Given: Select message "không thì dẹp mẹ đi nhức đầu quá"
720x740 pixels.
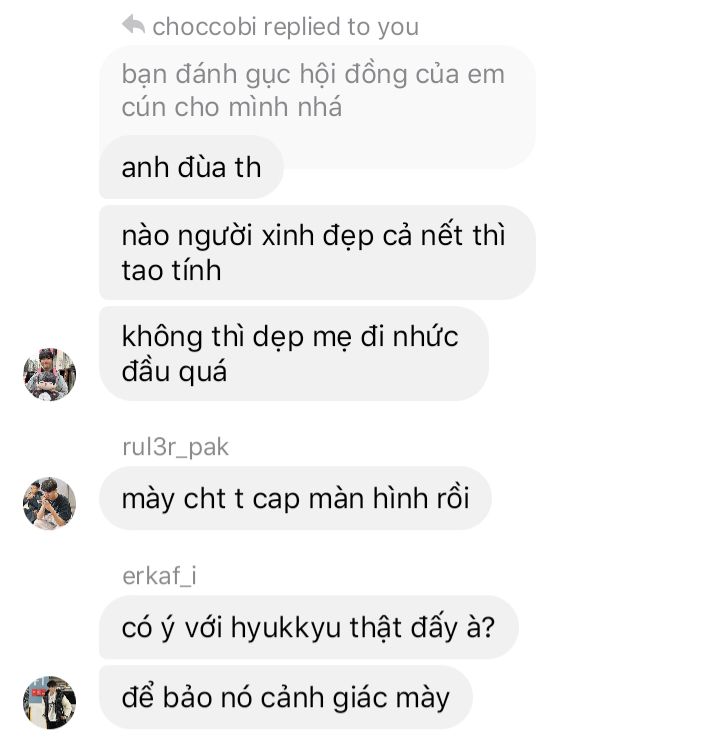Looking at the screenshot, I should click(294, 353).
